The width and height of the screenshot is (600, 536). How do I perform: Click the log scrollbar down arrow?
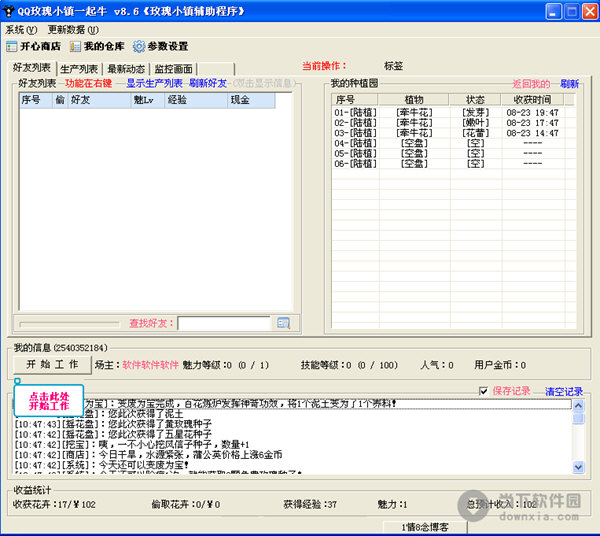(x=578, y=467)
